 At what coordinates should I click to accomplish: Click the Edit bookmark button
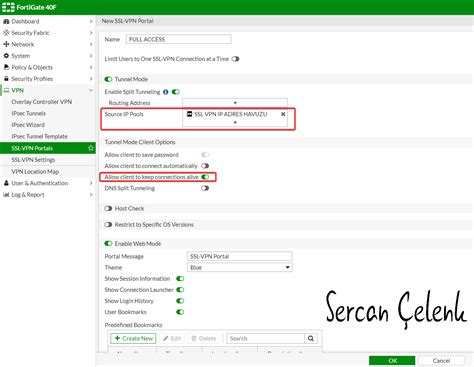pos(172,338)
